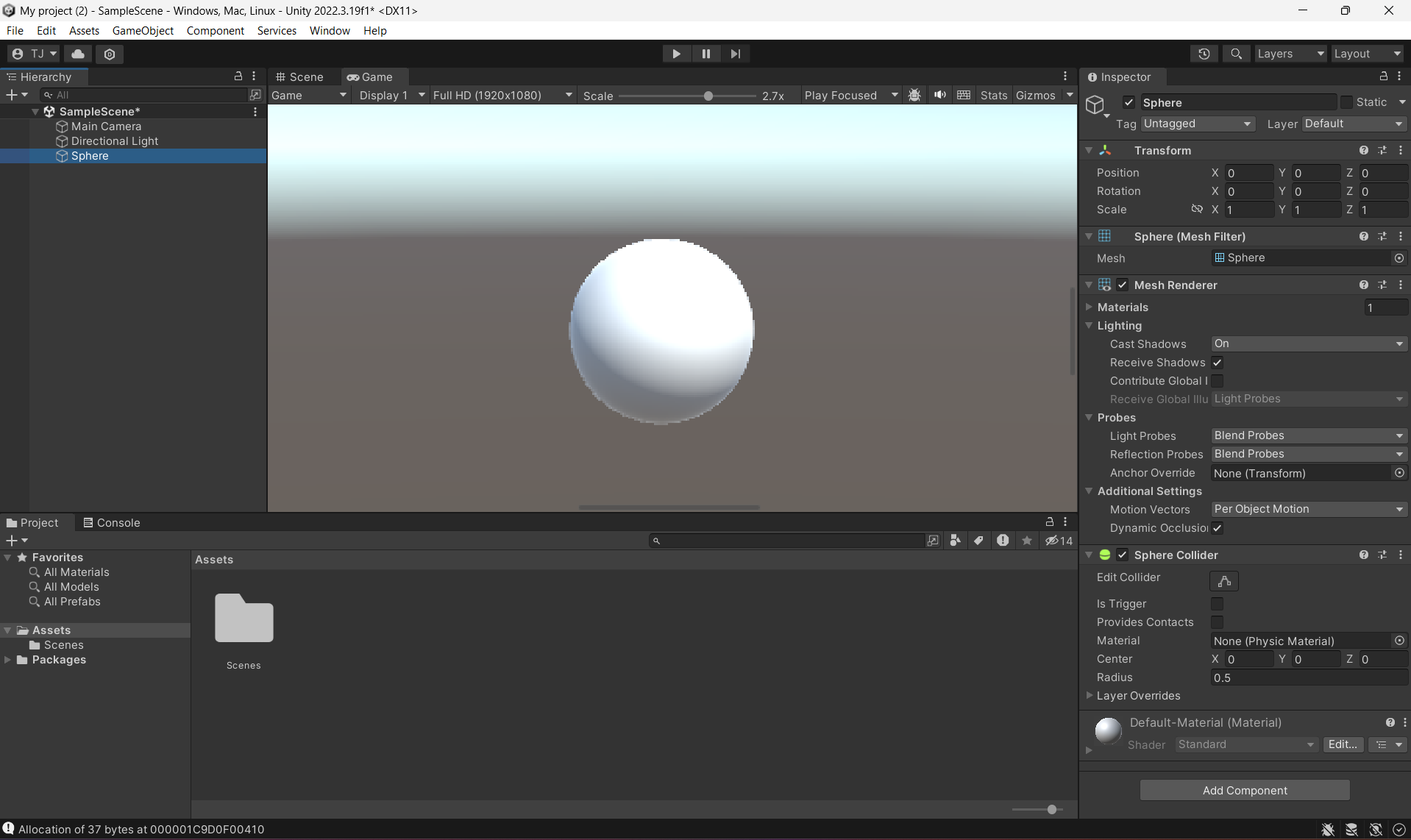Viewport: 1411px width, 840px height.
Task: Open Light Probes dropdown
Action: (x=1309, y=435)
